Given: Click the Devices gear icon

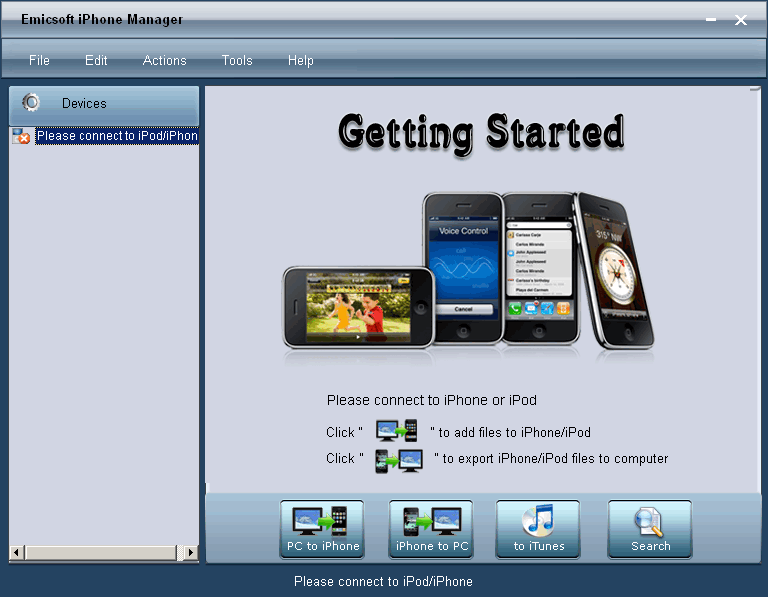Looking at the screenshot, I should [x=31, y=102].
